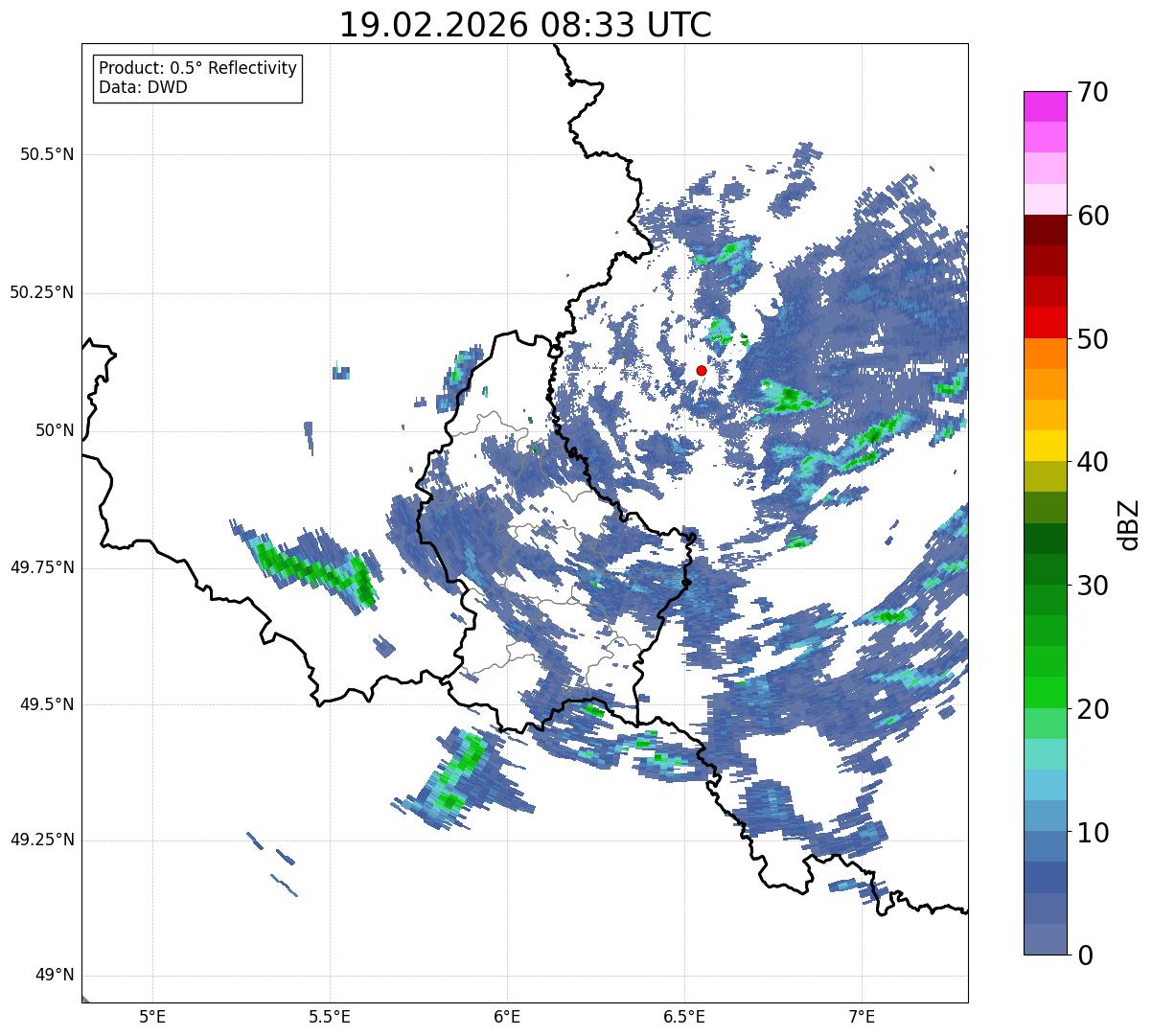Click the 50.5°N latitude label

pyautogui.click(x=47, y=154)
